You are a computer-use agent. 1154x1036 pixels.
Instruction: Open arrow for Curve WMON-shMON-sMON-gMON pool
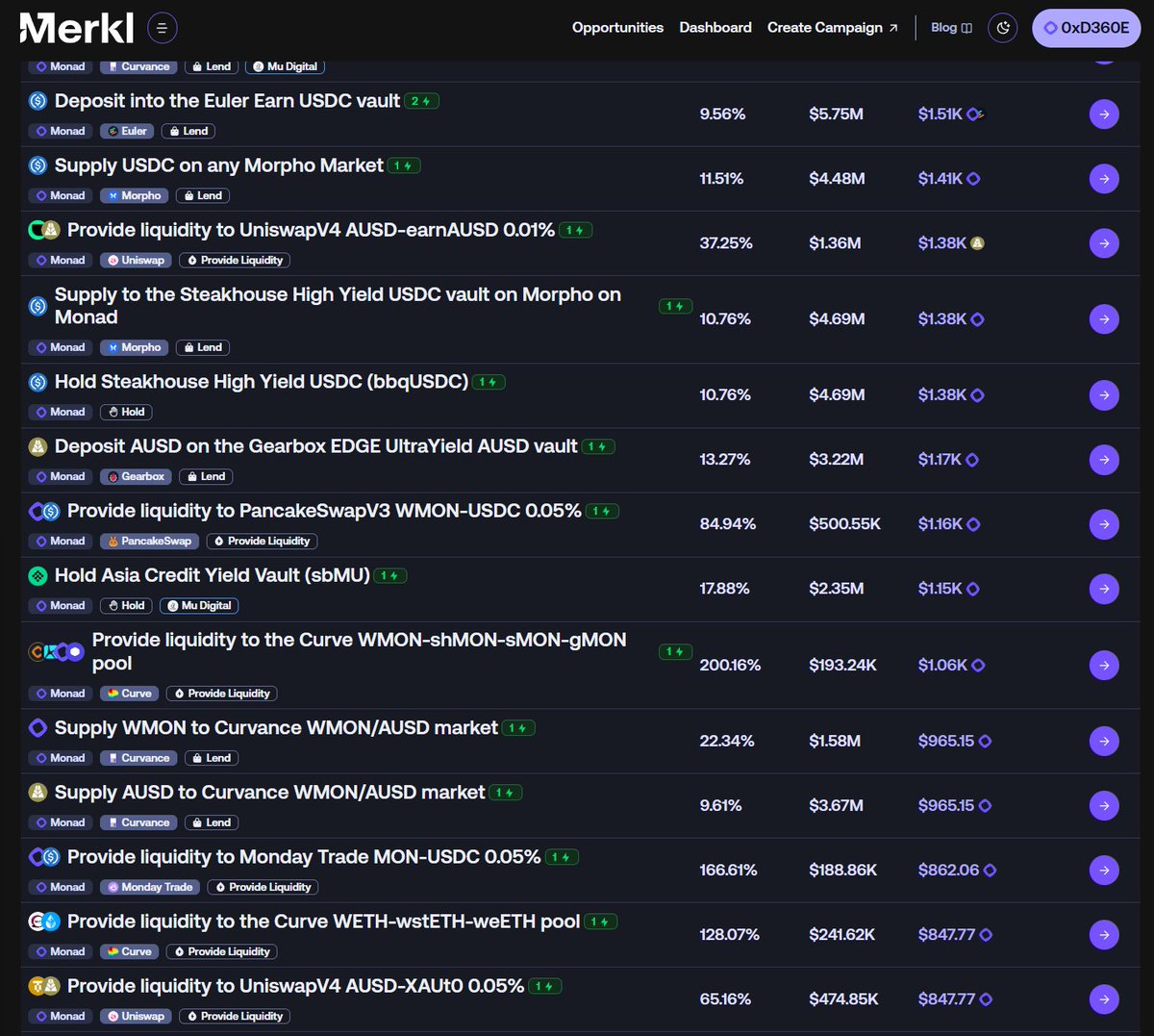coord(1103,665)
